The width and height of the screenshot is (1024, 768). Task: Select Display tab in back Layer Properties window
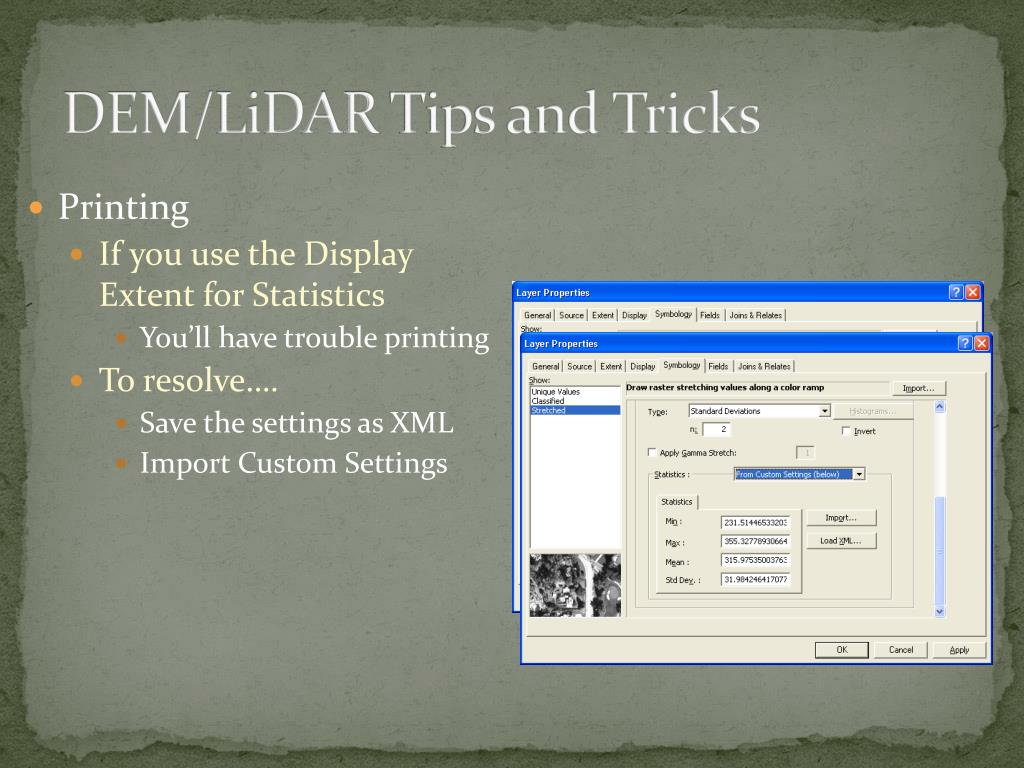[x=634, y=315]
